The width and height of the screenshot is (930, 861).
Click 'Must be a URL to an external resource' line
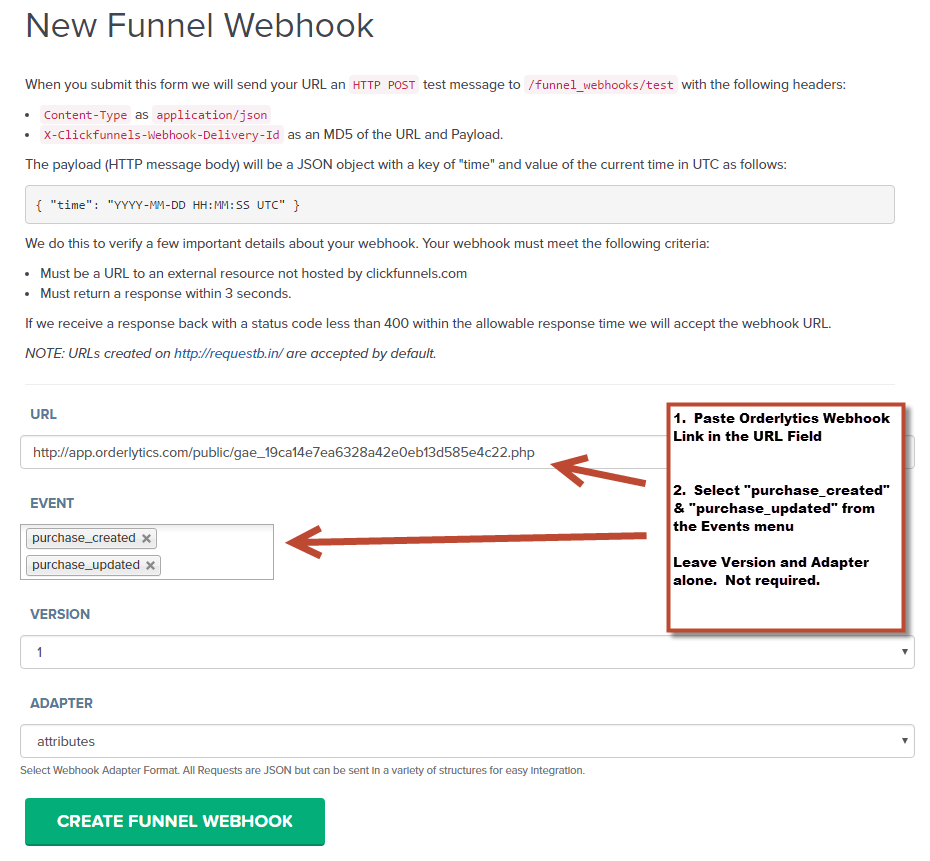[x=253, y=273]
